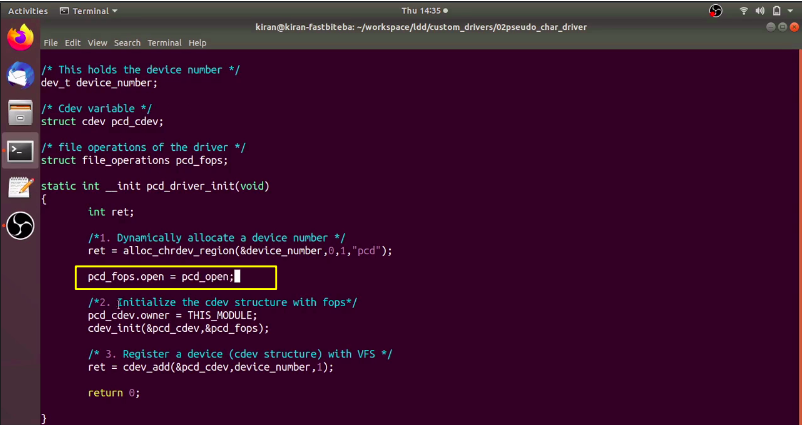The image size is (802, 425).
Task: Open the Activities overview
Action: click(28, 11)
